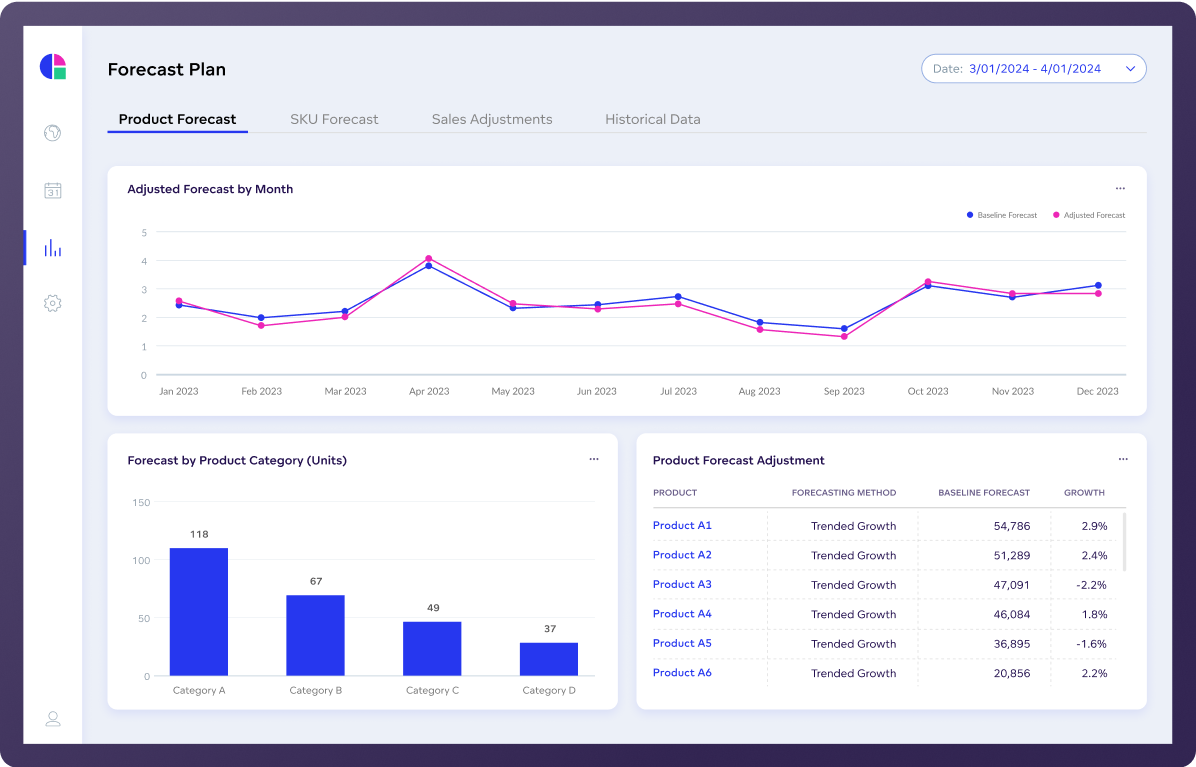Viewport: 1196px width, 767px height.
Task: Click the app logo in the sidebar
Action: coord(53,67)
